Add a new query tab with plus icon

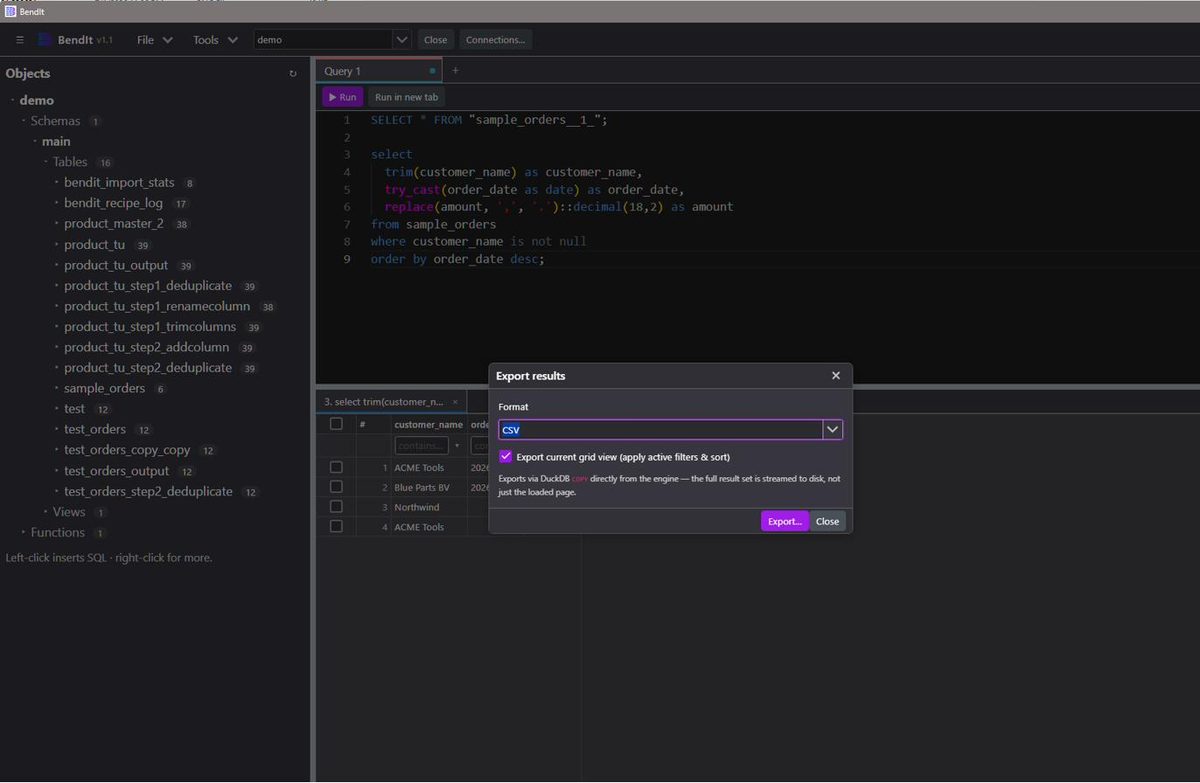click(x=456, y=71)
